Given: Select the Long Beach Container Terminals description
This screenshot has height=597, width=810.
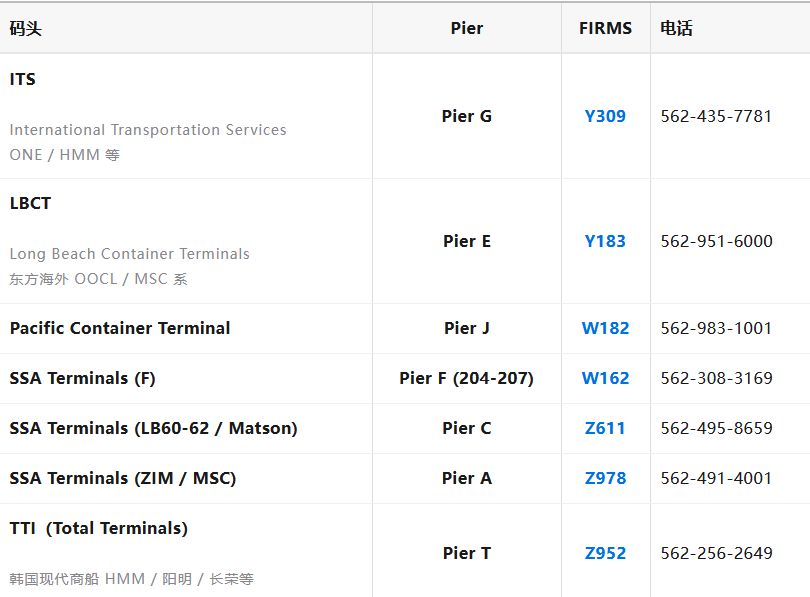Looking at the screenshot, I should tap(130, 254).
